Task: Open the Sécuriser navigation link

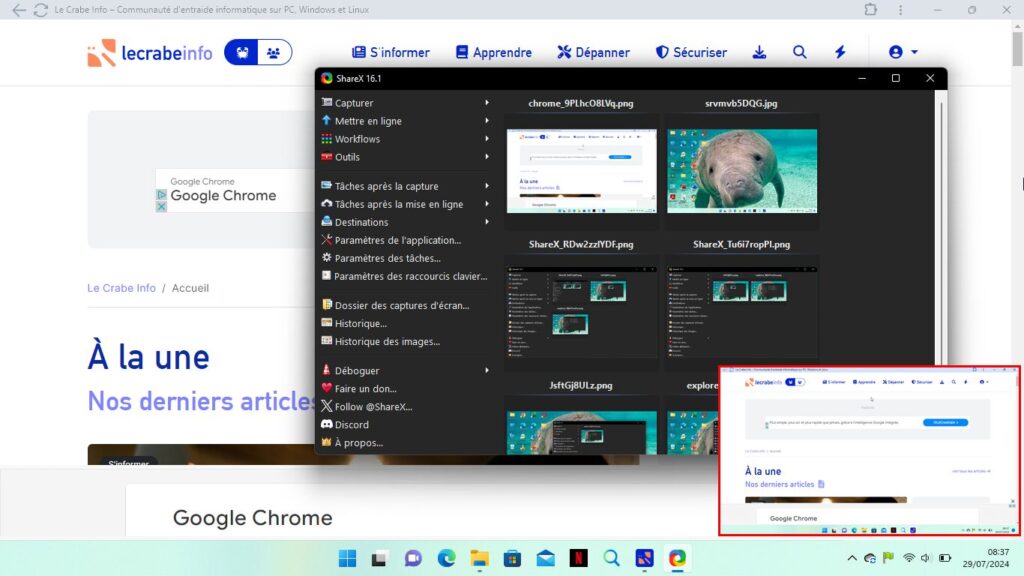Action: [692, 52]
